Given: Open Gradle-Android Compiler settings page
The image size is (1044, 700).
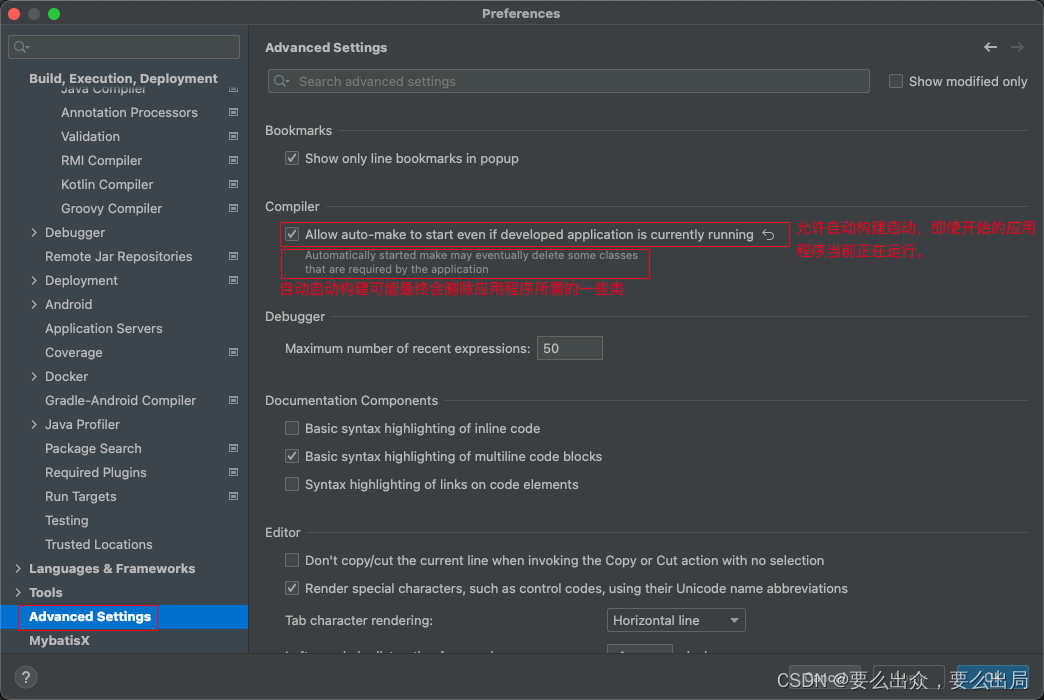Looking at the screenshot, I should click(x=121, y=400).
